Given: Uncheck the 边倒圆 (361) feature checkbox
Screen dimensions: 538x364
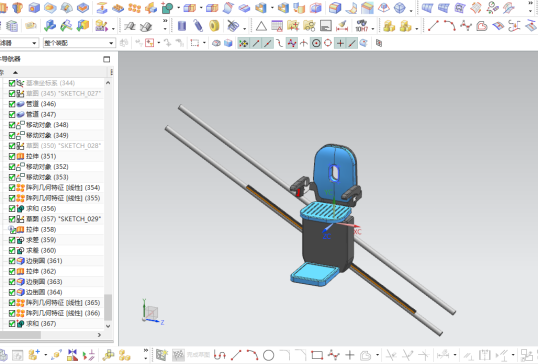Looking at the screenshot, I should (x=12, y=261).
